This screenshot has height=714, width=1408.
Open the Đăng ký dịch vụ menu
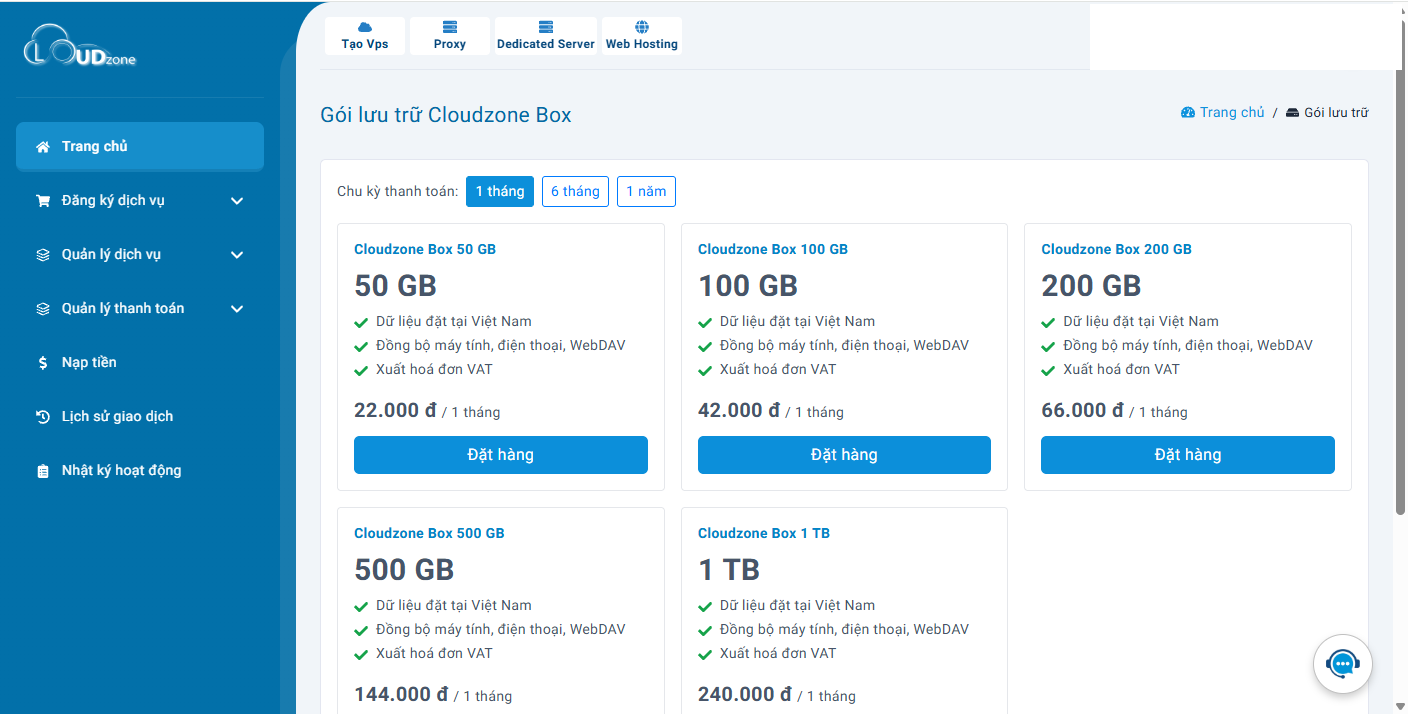[x=140, y=201]
